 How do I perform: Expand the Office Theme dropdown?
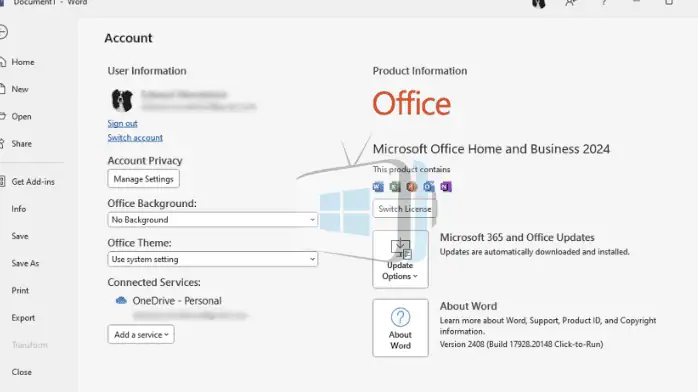213,259
